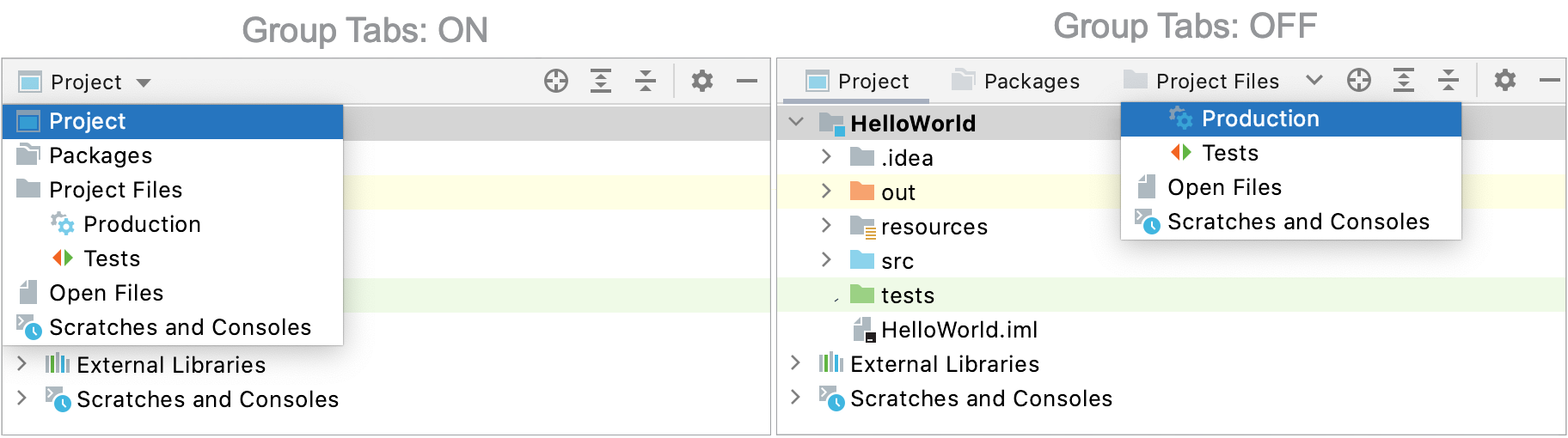This screenshot has width=1568, height=438.
Task: Open hidden tabs chevron next to Project Files
Action: click(1314, 81)
